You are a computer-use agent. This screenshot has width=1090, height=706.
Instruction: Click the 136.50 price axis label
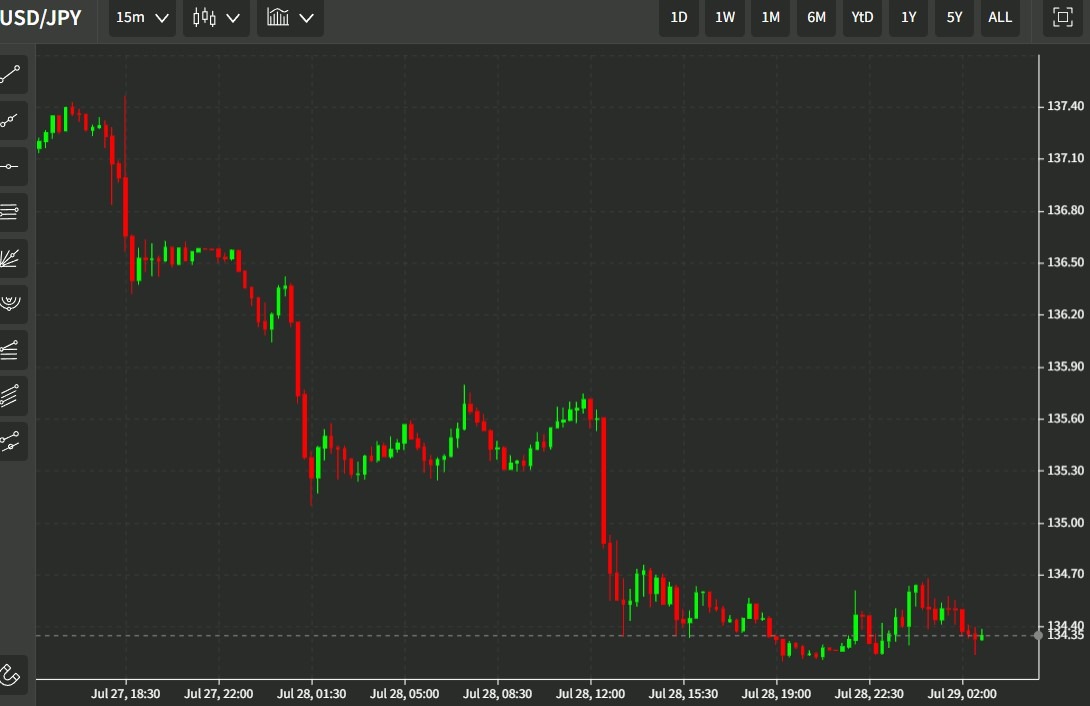coord(1066,262)
